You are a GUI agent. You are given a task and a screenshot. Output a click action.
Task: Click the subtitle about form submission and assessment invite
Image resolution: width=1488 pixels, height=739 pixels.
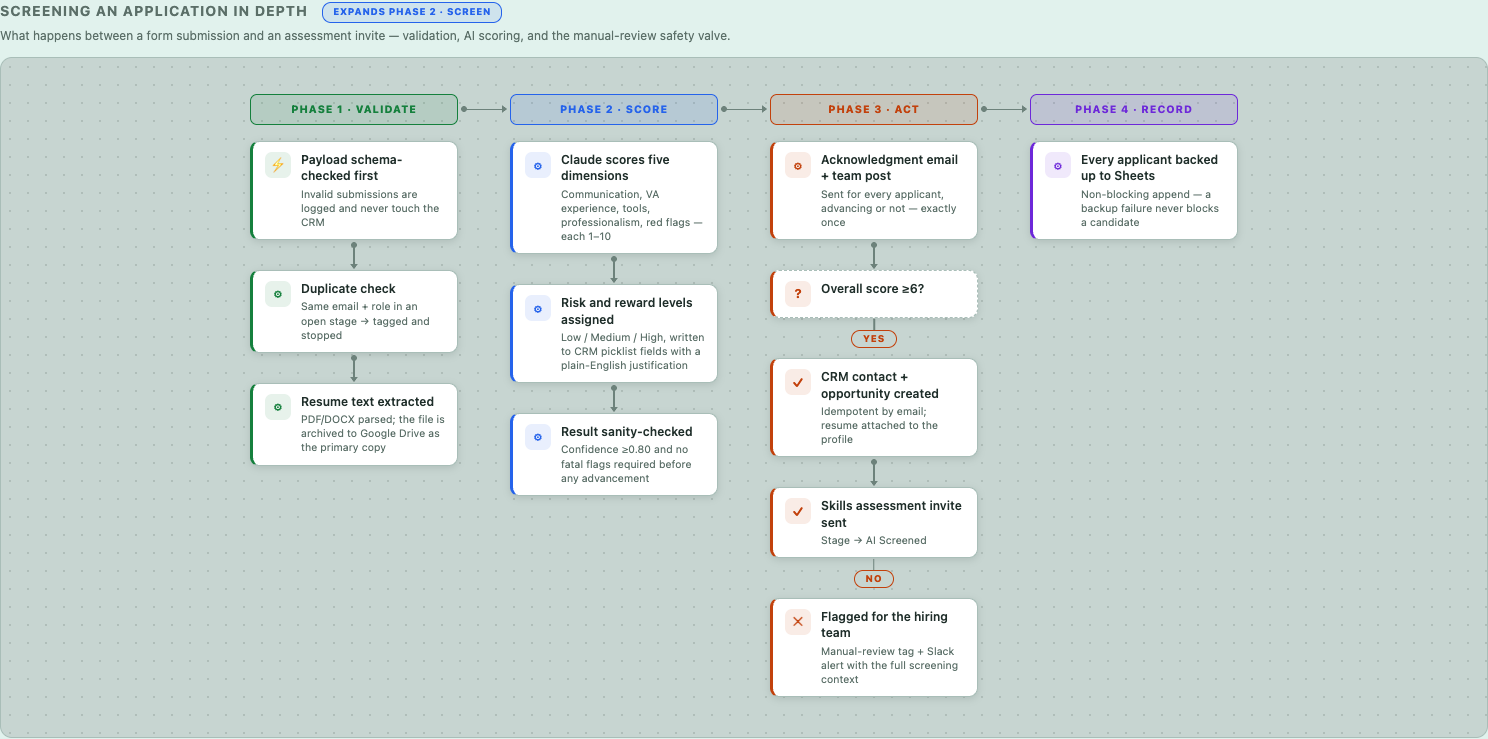click(365, 36)
